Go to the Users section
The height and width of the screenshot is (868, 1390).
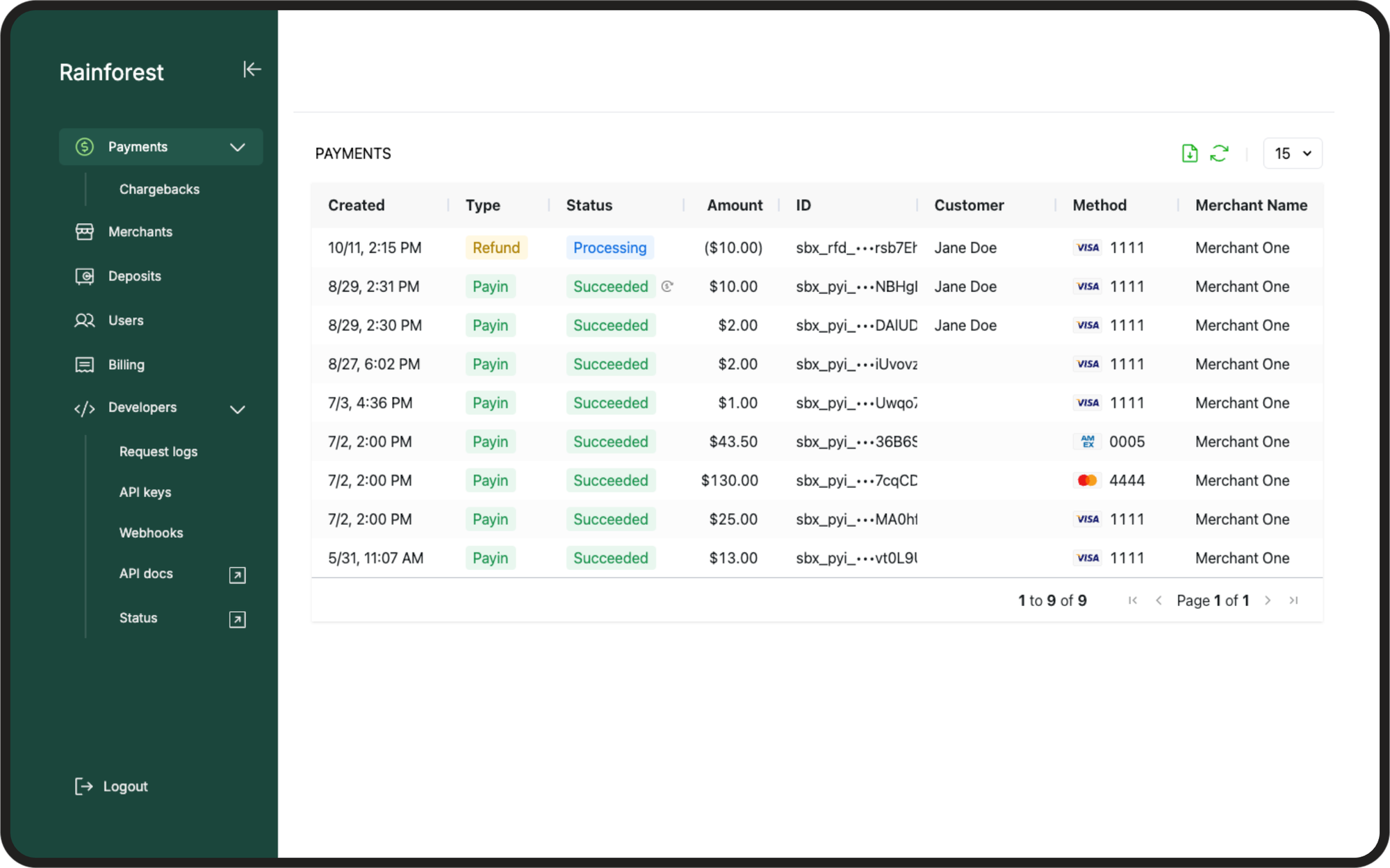pos(125,320)
